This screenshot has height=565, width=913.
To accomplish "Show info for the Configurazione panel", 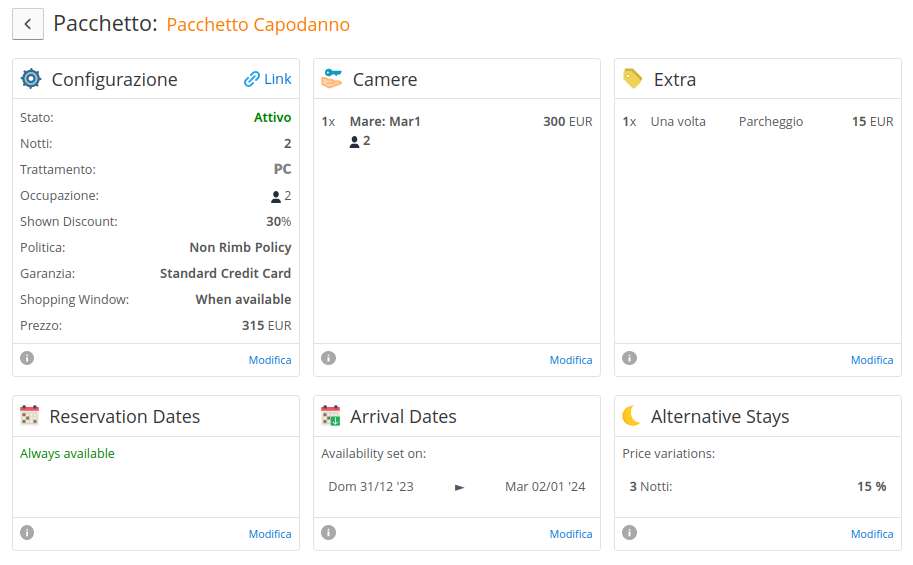I will coord(27,358).
